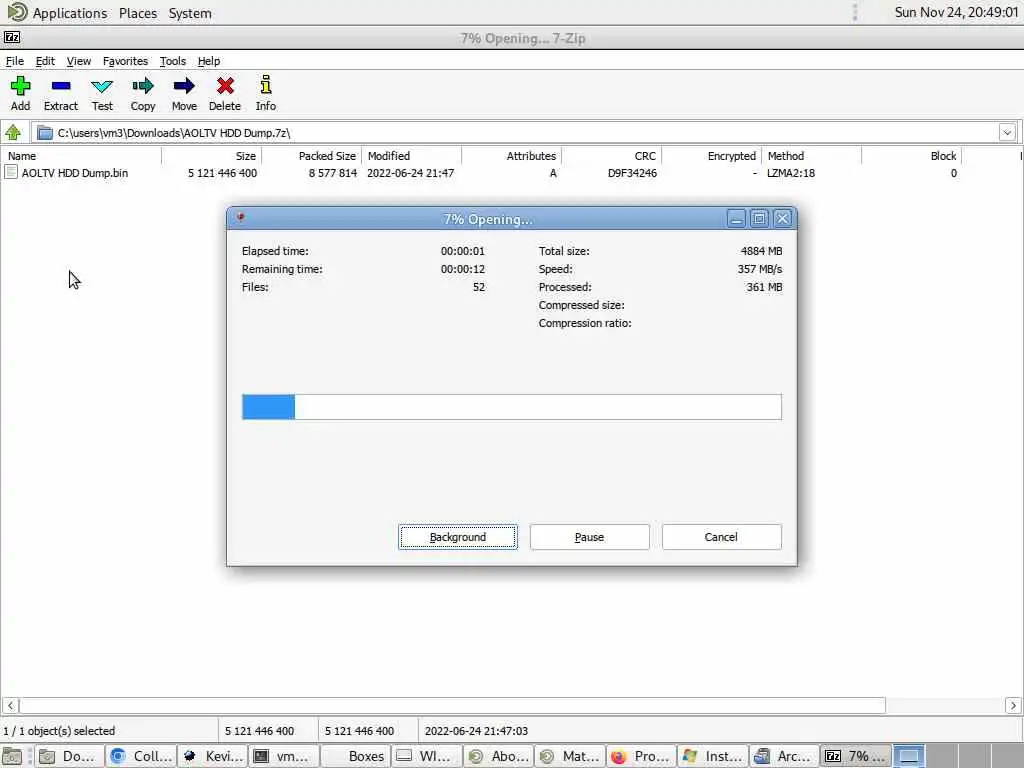Go up one folder level with green arrow

click(13, 133)
